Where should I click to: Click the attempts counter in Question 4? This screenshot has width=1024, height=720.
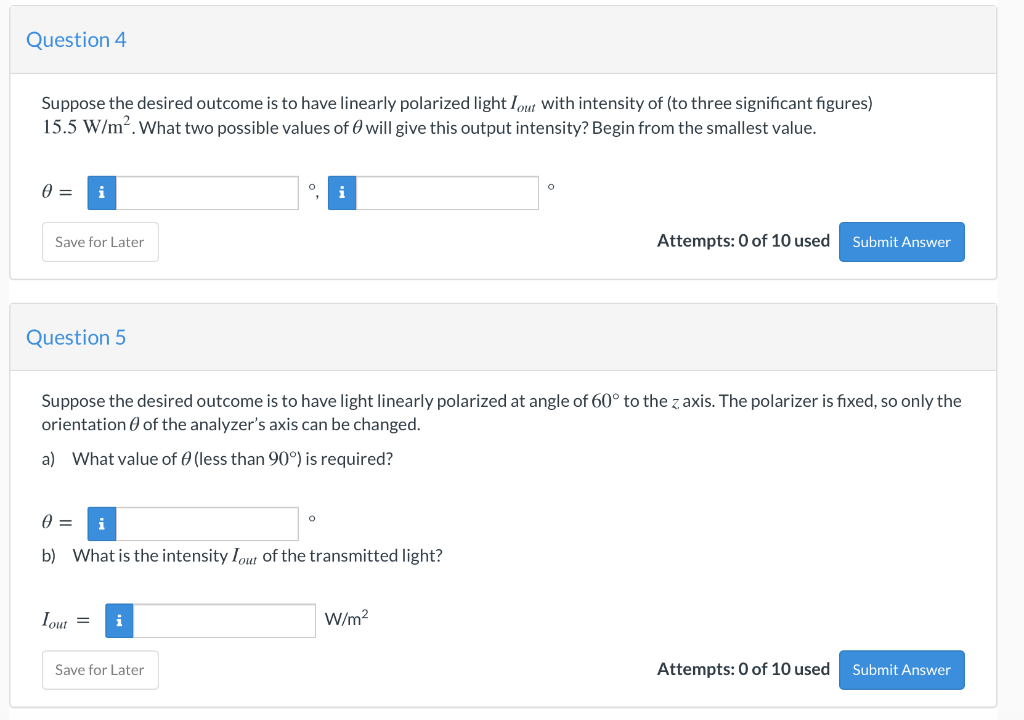tap(743, 241)
